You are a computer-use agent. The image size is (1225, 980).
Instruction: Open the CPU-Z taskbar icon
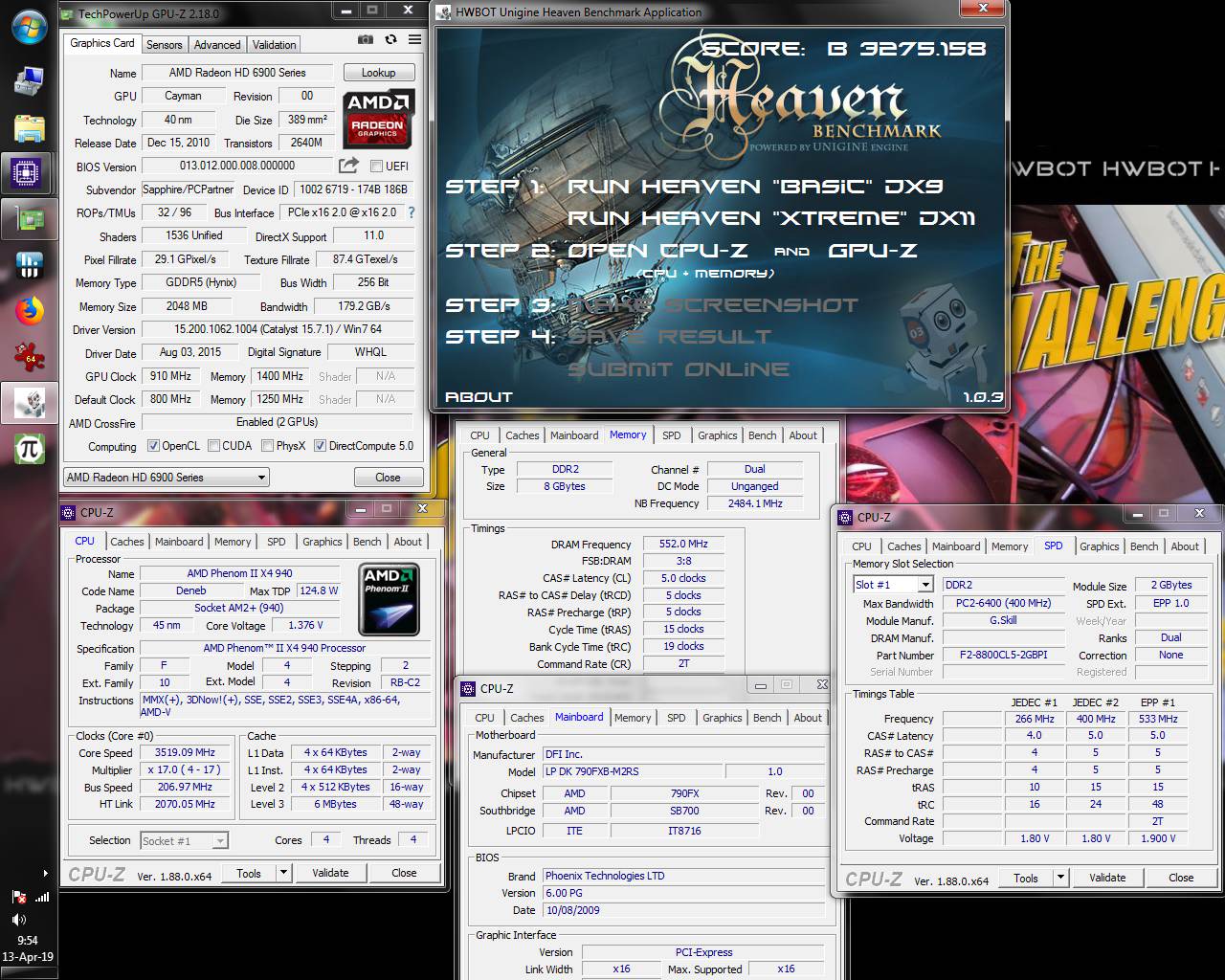click(26, 173)
